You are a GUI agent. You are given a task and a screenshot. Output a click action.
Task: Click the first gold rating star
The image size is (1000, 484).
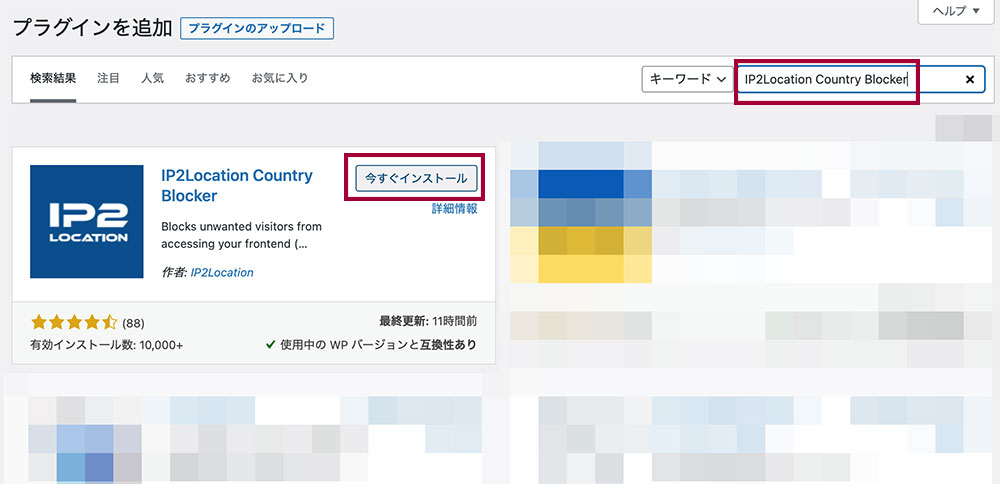[39, 322]
